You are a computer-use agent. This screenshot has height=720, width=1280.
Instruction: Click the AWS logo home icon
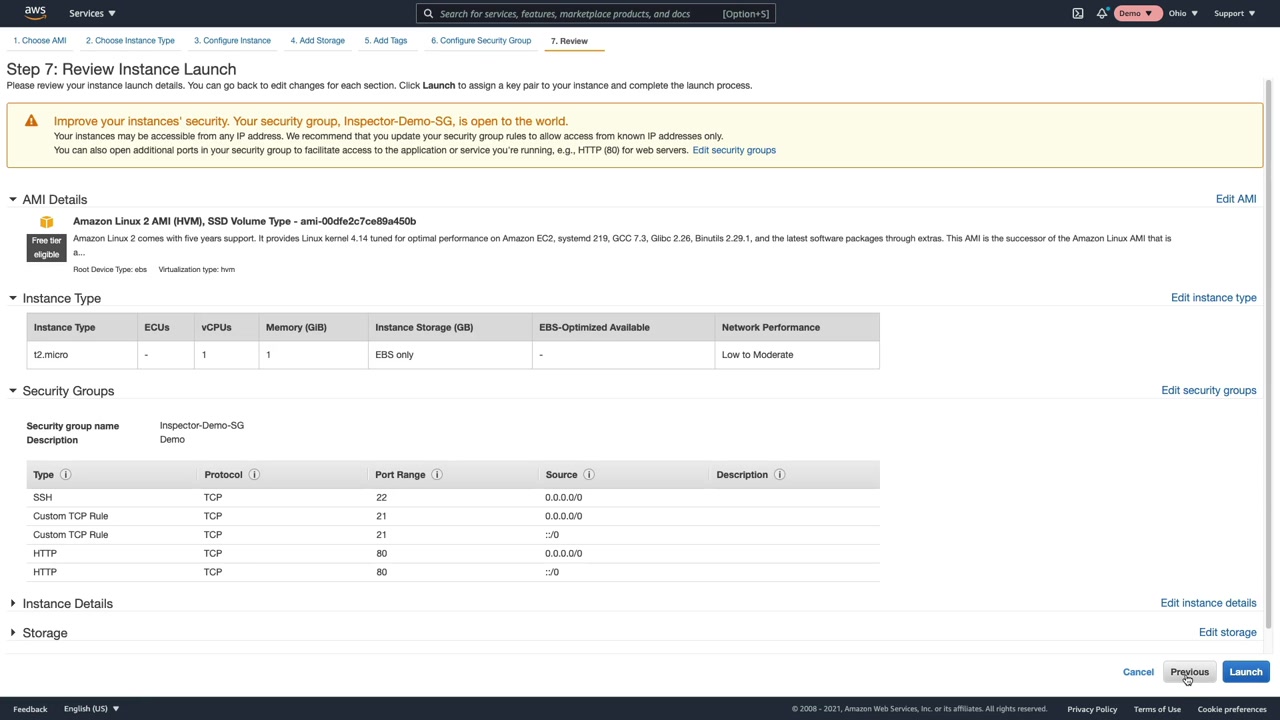click(x=35, y=13)
